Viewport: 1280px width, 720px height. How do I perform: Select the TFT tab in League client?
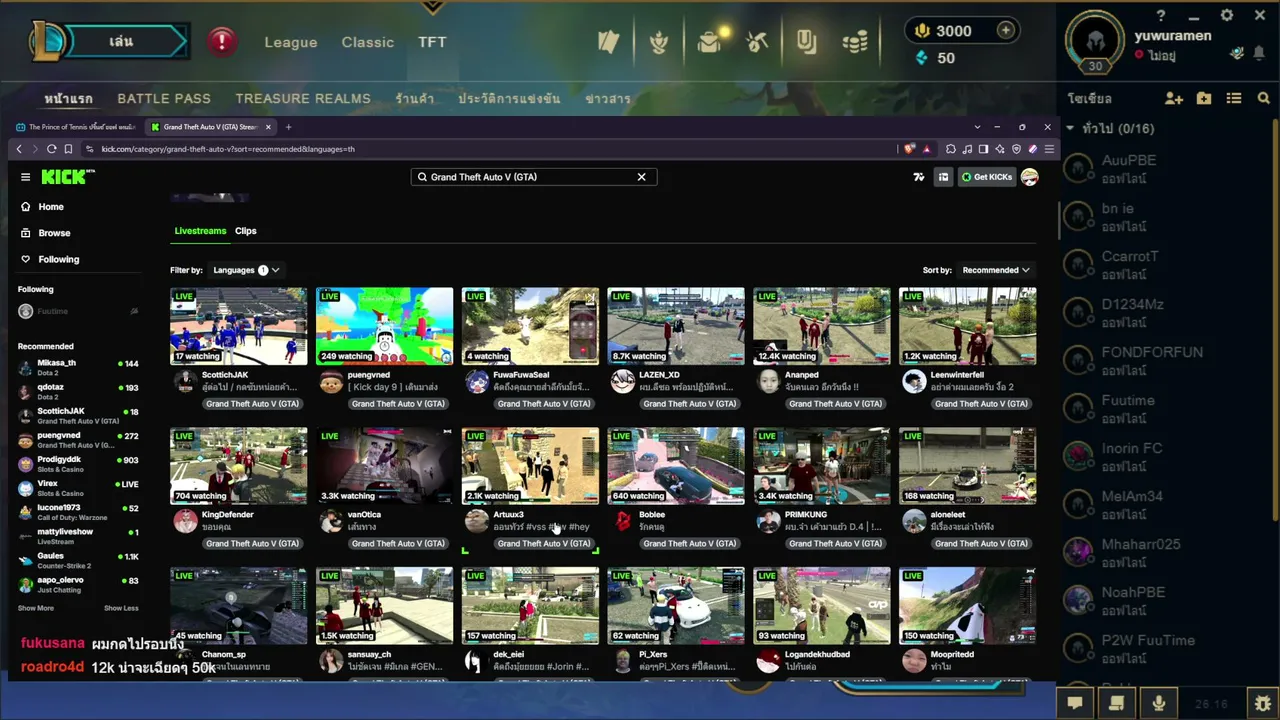(432, 42)
